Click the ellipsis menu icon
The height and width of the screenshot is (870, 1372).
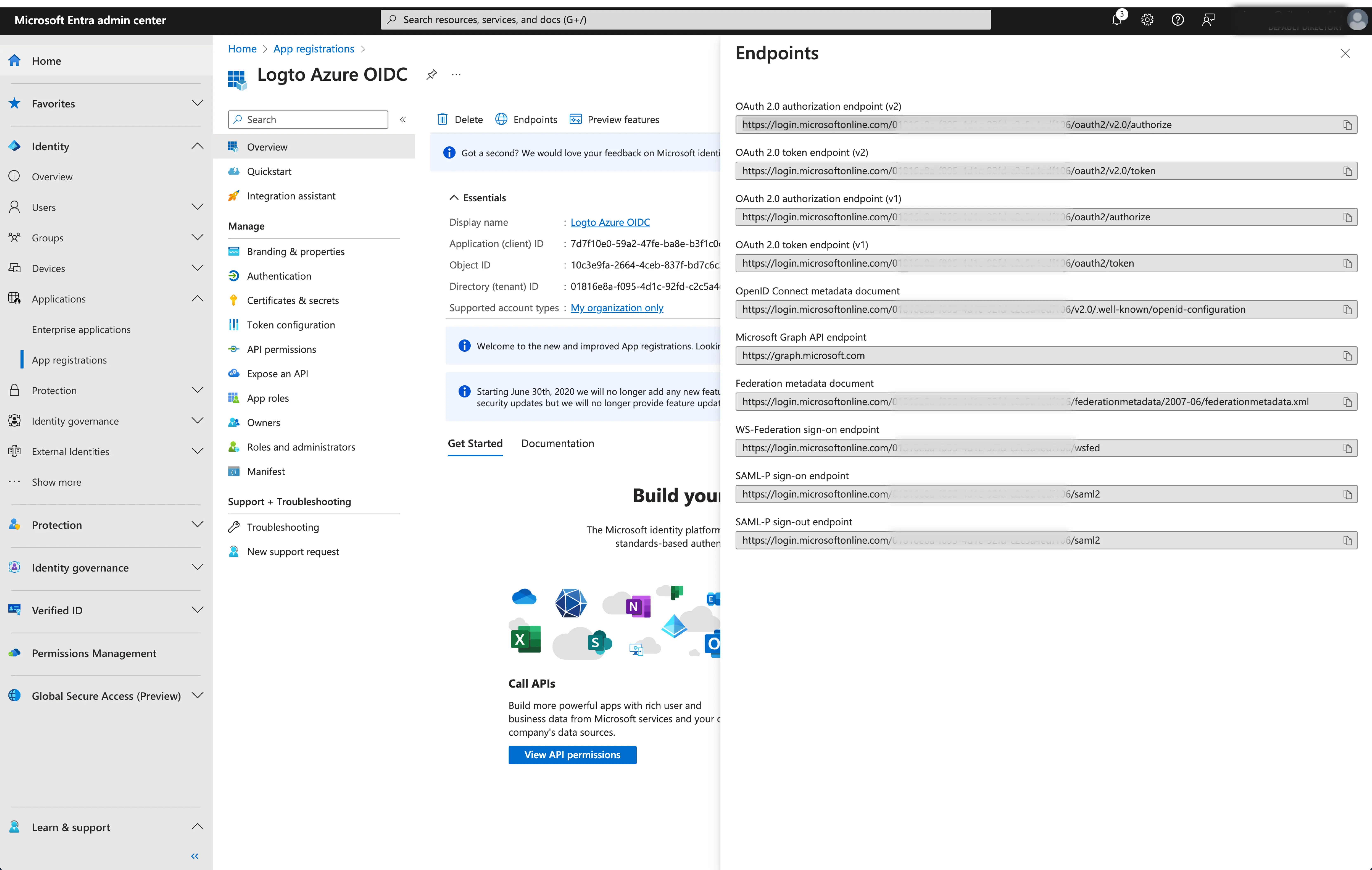pos(456,75)
